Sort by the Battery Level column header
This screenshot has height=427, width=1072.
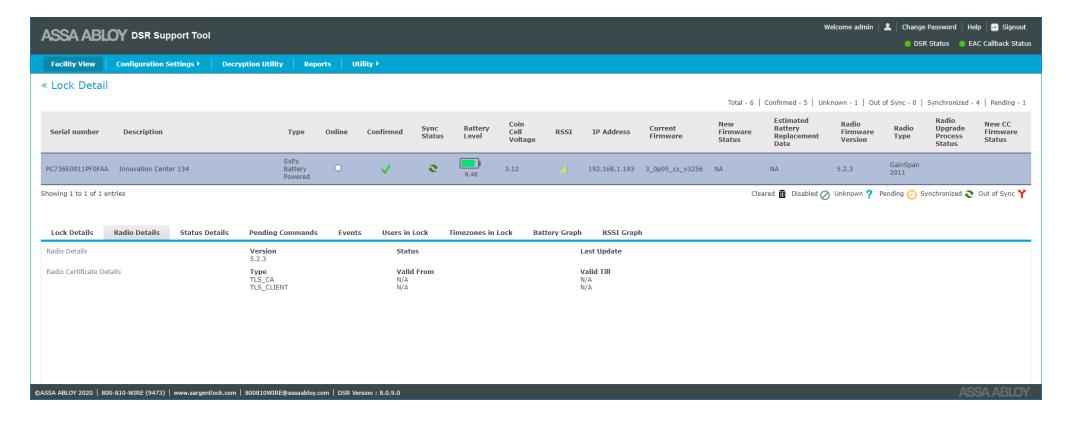click(476, 132)
